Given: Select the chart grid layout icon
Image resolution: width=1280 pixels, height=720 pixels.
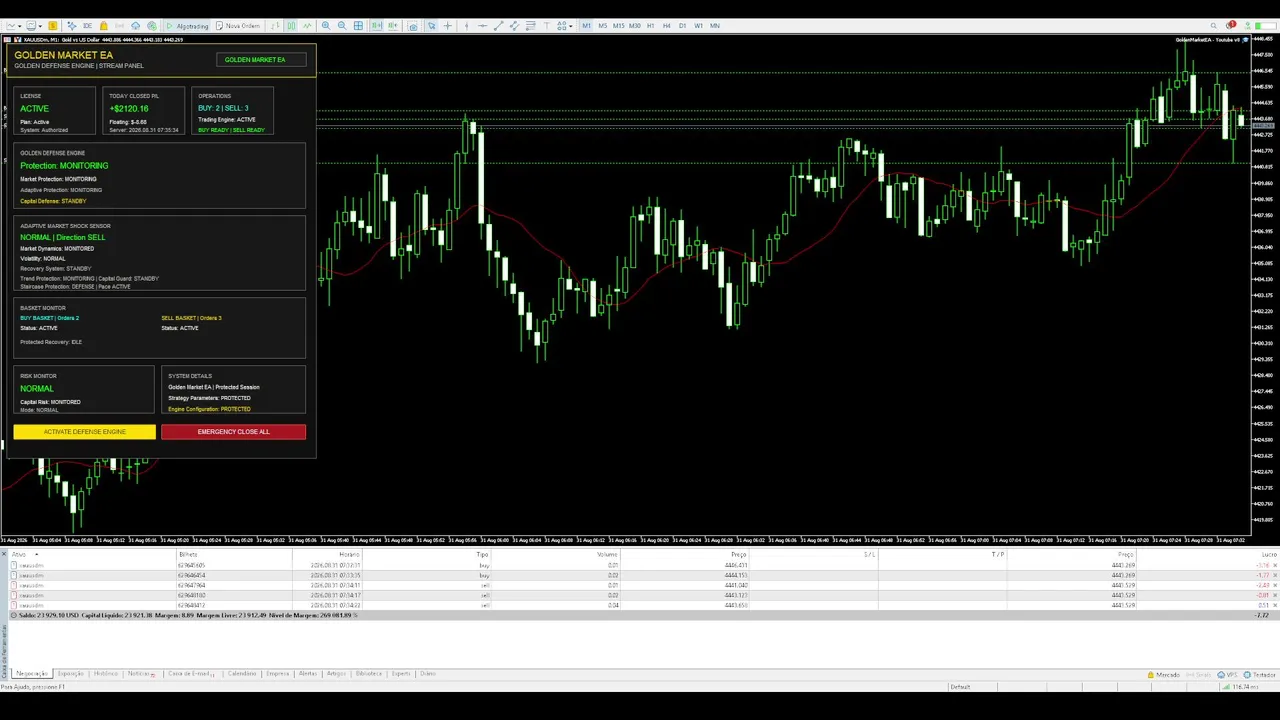Looking at the screenshot, I should pyautogui.click(x=358, y=25).
